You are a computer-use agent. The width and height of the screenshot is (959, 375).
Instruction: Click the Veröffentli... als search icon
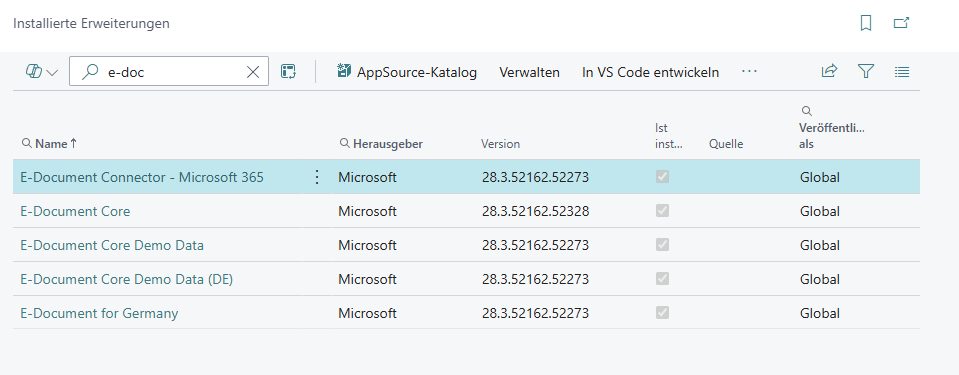807,111
